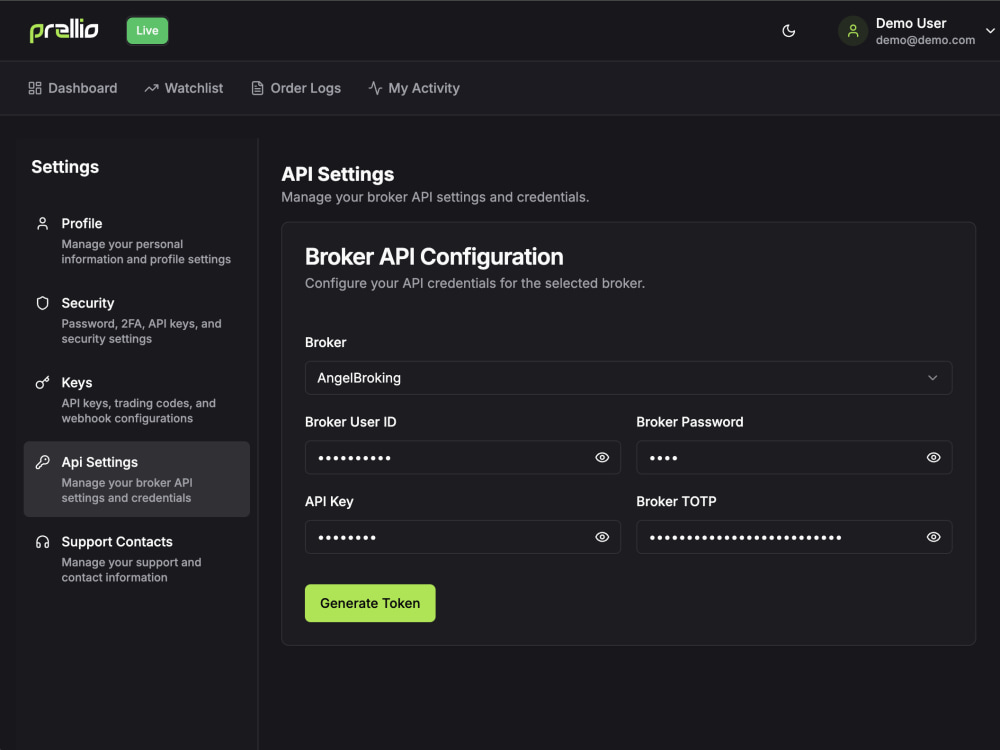The image size is (1000, 750).
Task: Open the My Activity tab
Action: (x=414, y=88)
